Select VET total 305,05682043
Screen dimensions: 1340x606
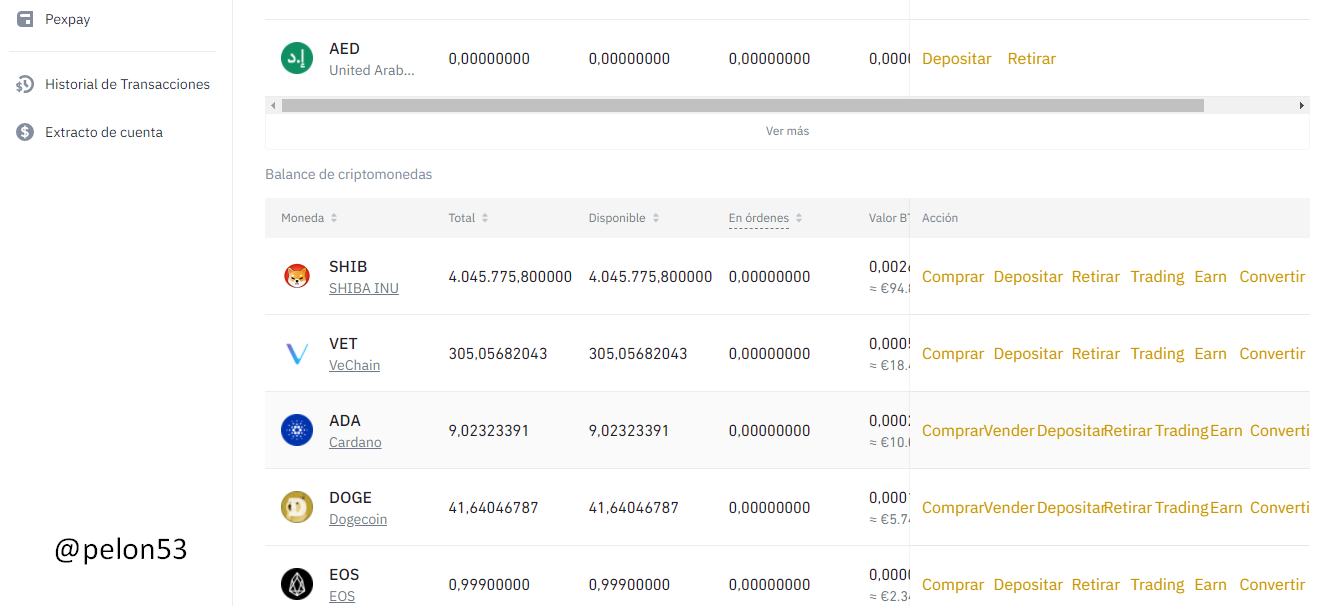click(498, 354)
